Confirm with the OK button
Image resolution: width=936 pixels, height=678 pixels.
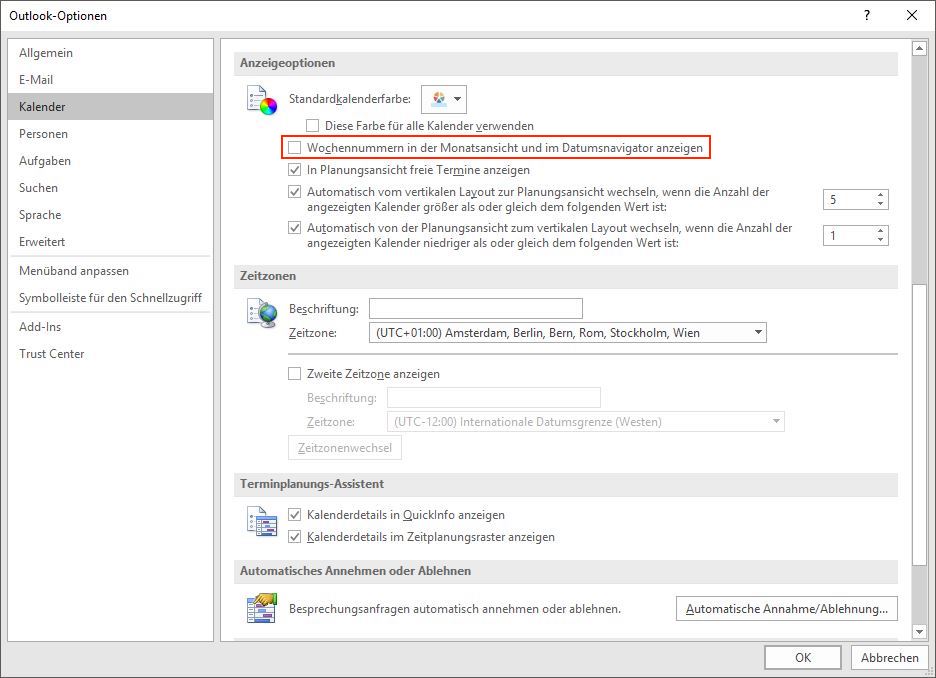tap(803, 658)
